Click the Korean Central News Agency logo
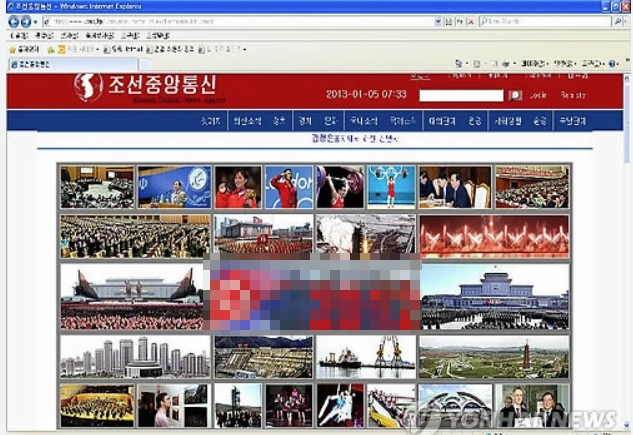Screen dimensions: 633x435 tap(88, 88)
